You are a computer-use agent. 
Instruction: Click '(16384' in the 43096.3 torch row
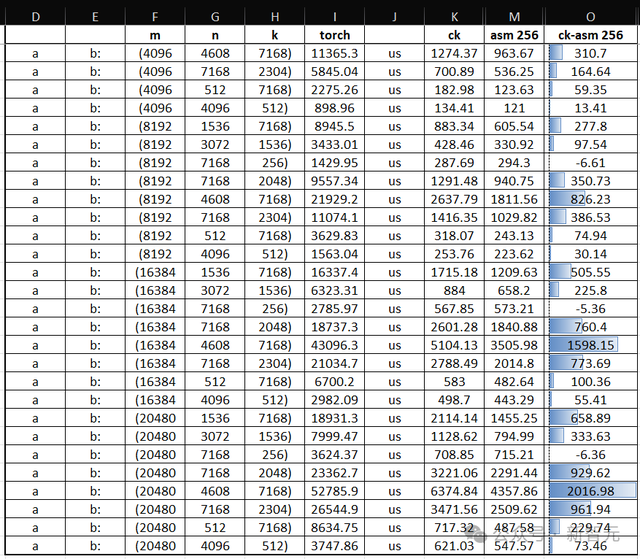pyautogui.click(x=155, y=345)
